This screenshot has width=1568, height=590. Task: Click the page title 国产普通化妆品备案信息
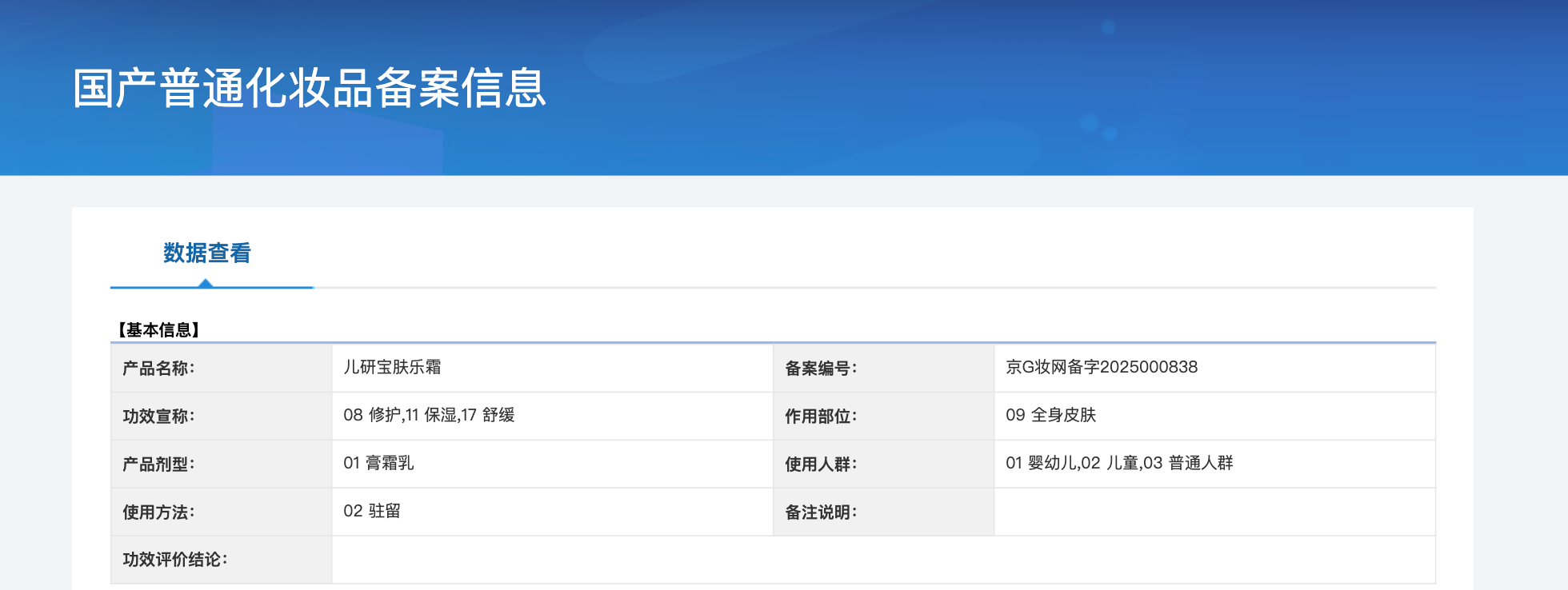click(x=310, y=88)
